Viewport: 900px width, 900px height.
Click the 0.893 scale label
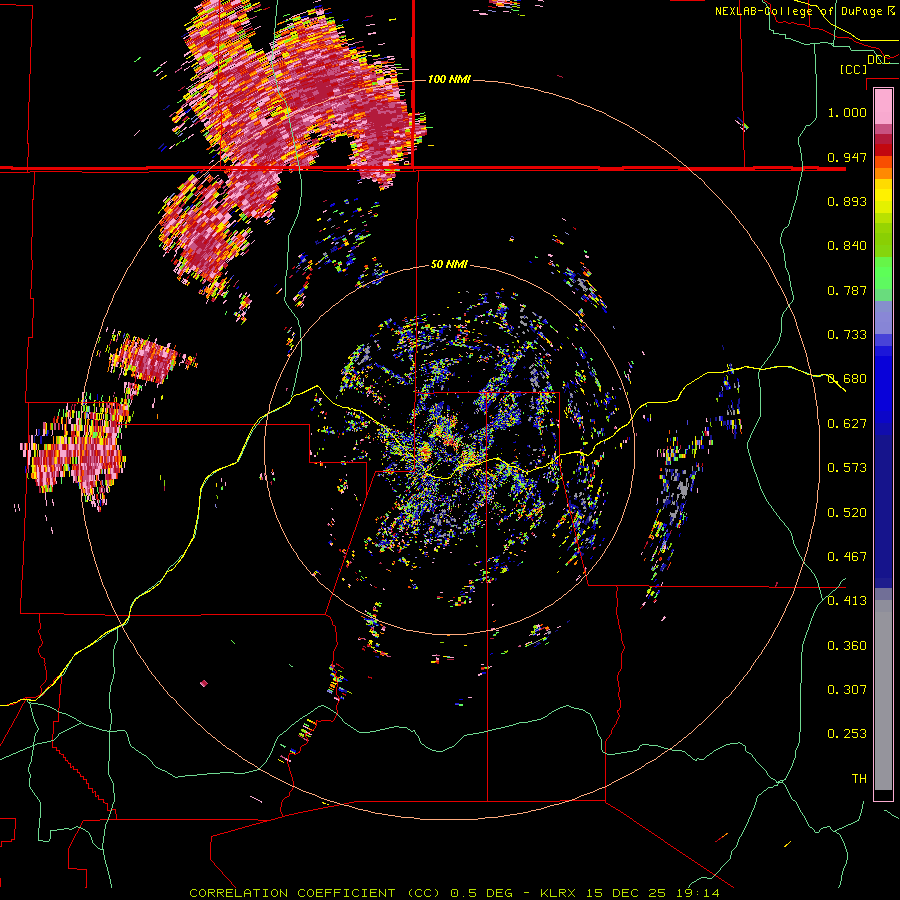pyautogui.click(x=847, y=201)
